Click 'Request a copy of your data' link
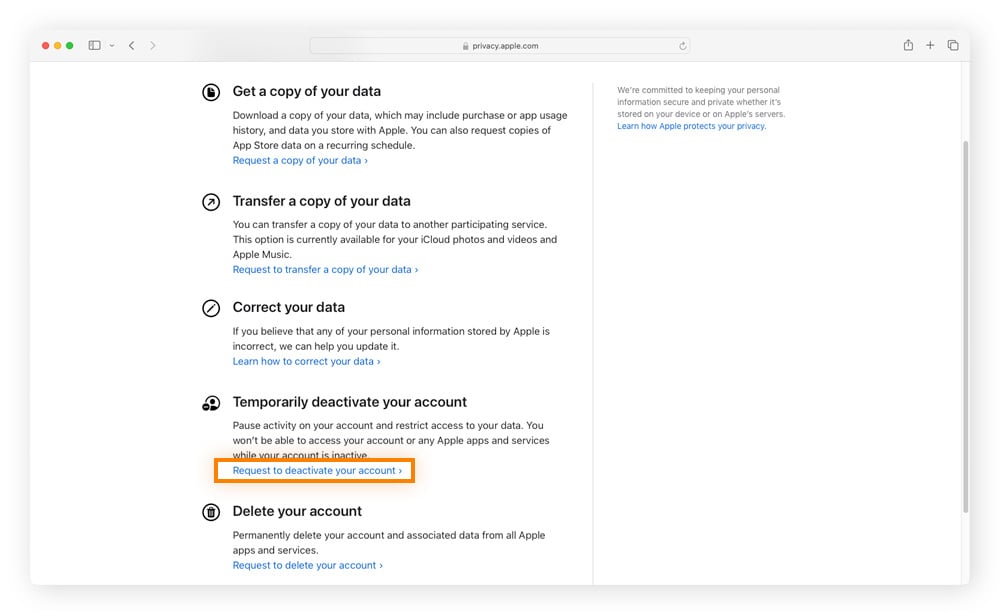Viewport: 1000px width, 615px height. (299, 160)
